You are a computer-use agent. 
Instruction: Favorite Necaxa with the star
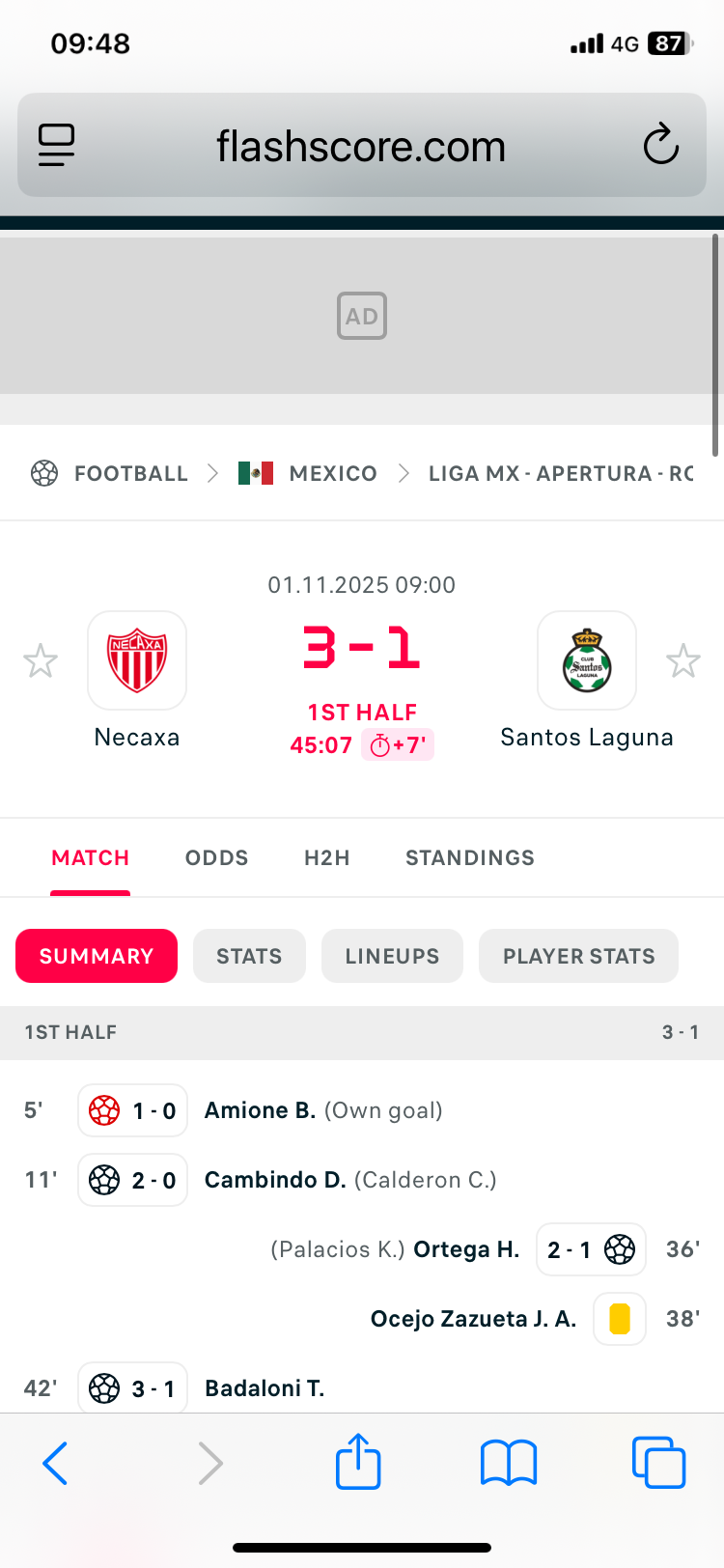point(41,661)
